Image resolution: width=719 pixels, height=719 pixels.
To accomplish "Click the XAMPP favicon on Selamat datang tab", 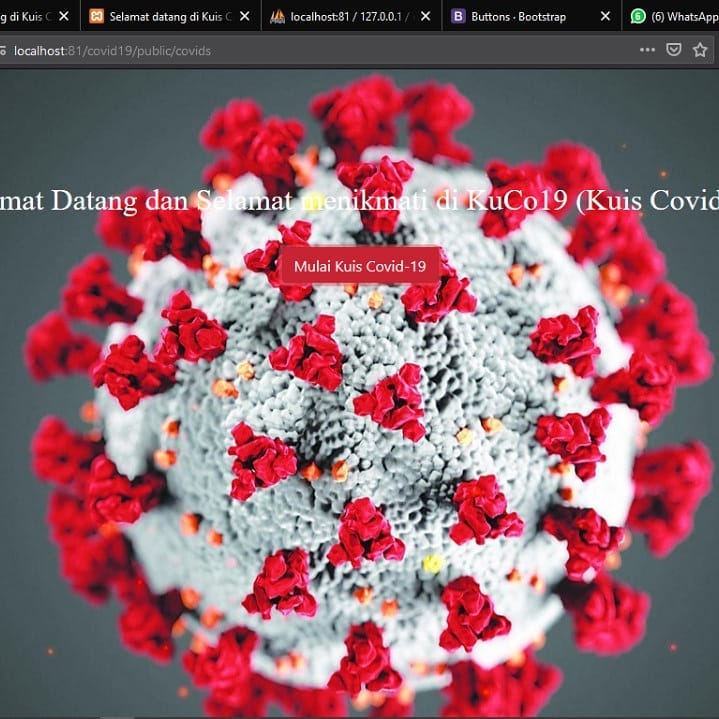I will click(96, 16).
